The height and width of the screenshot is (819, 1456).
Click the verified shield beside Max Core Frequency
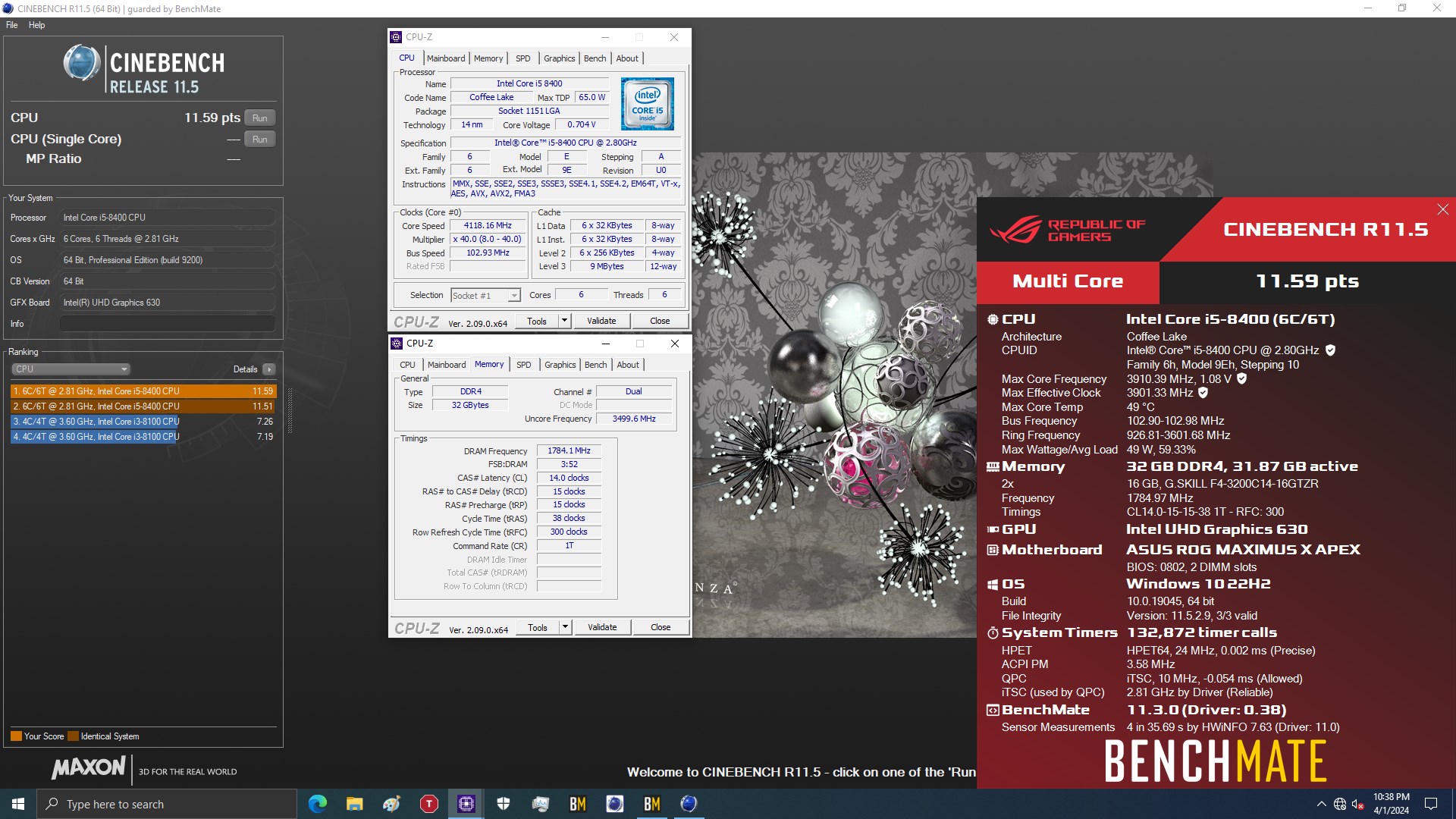pyautogui.click(x=1241, y=378)
